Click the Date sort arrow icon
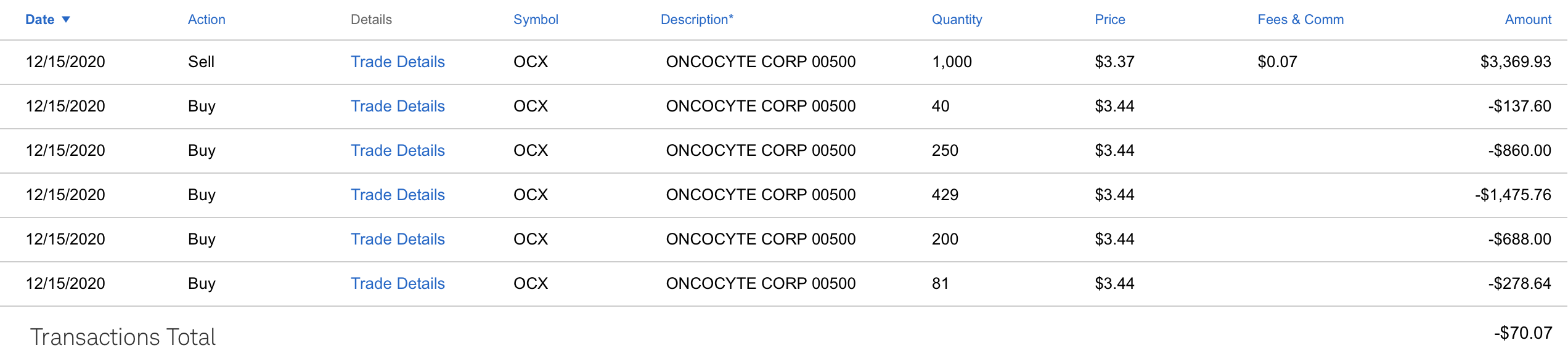This screenshot has height=356, width=1568. 66,20
